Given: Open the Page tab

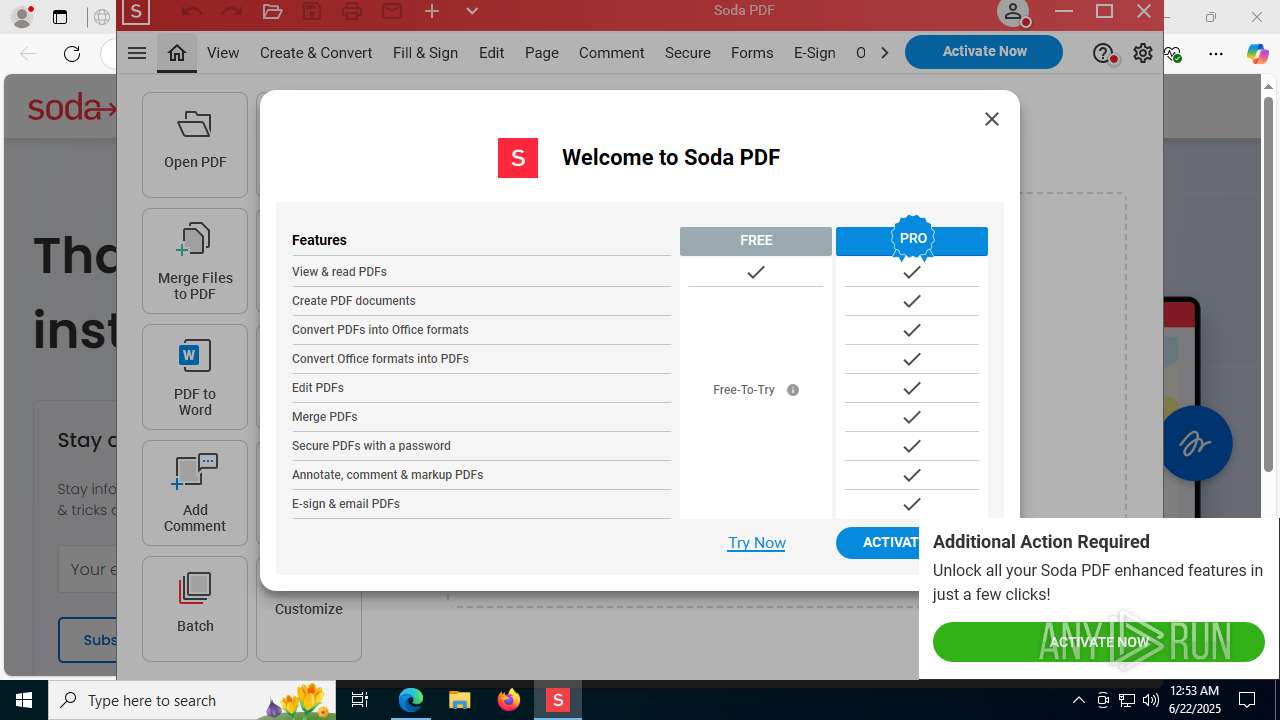Looking at the screenshot, I should tap(541, 53).
